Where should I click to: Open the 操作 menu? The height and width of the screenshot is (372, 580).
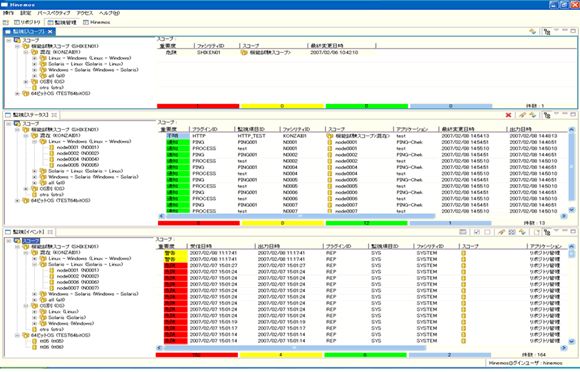point(8,13)
